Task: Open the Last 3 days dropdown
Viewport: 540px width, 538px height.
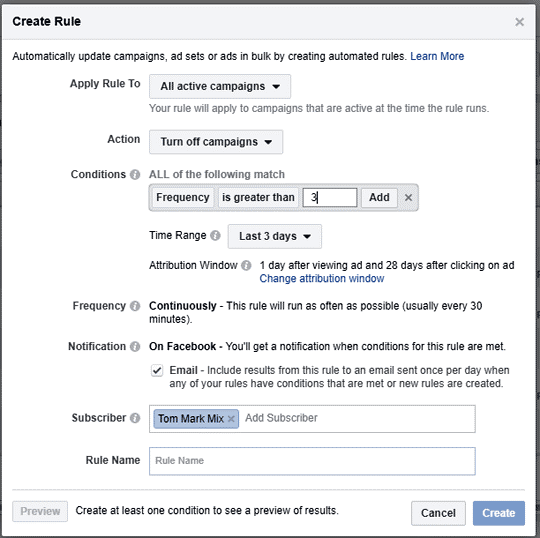Action: coord(274,237)
